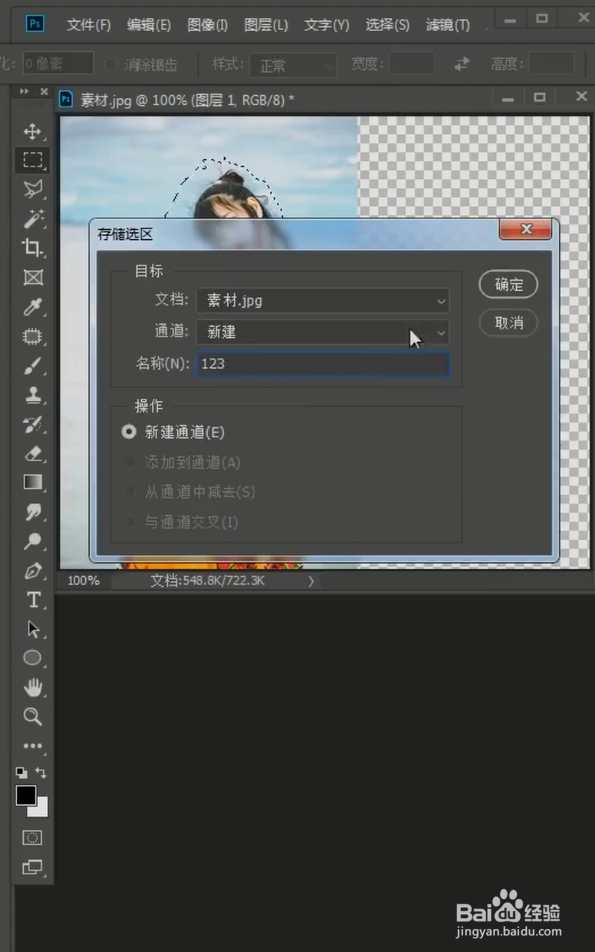The height and width of the screenshot is (952, 595).
Task: Click the 文档:548.8K/722.3K status text
Action: coord(207,580)
